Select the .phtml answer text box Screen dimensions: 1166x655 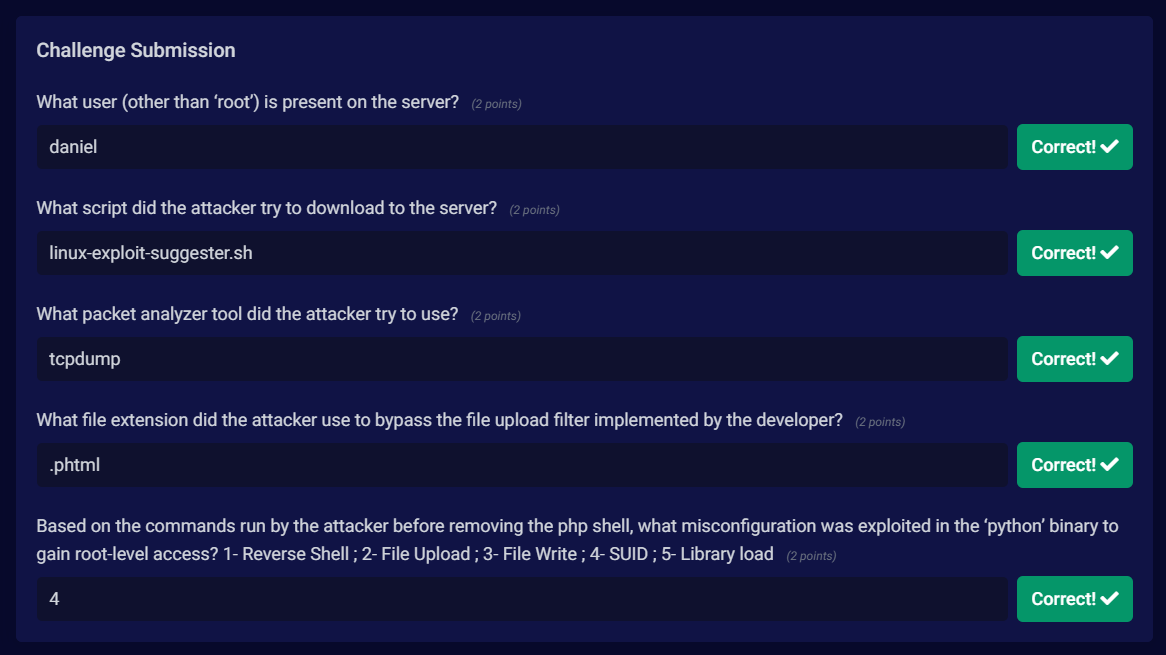(x=522, y=465)
